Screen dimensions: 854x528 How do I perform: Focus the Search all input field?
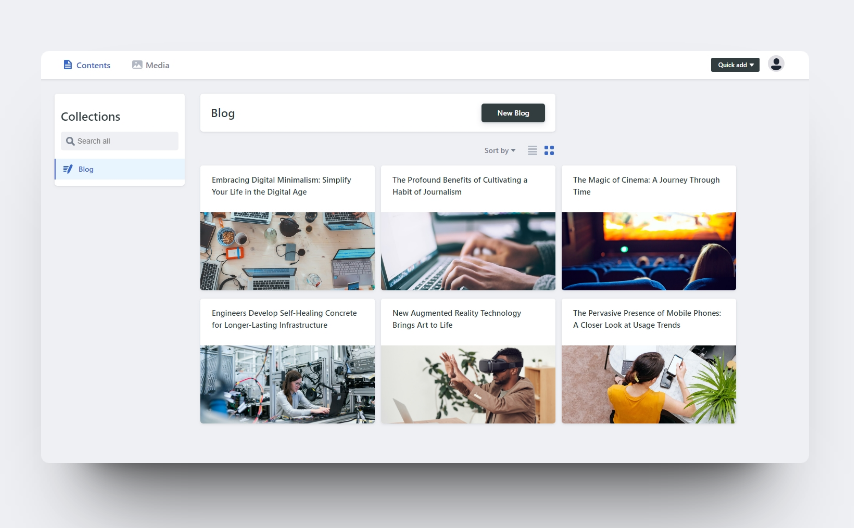[120, 141]
